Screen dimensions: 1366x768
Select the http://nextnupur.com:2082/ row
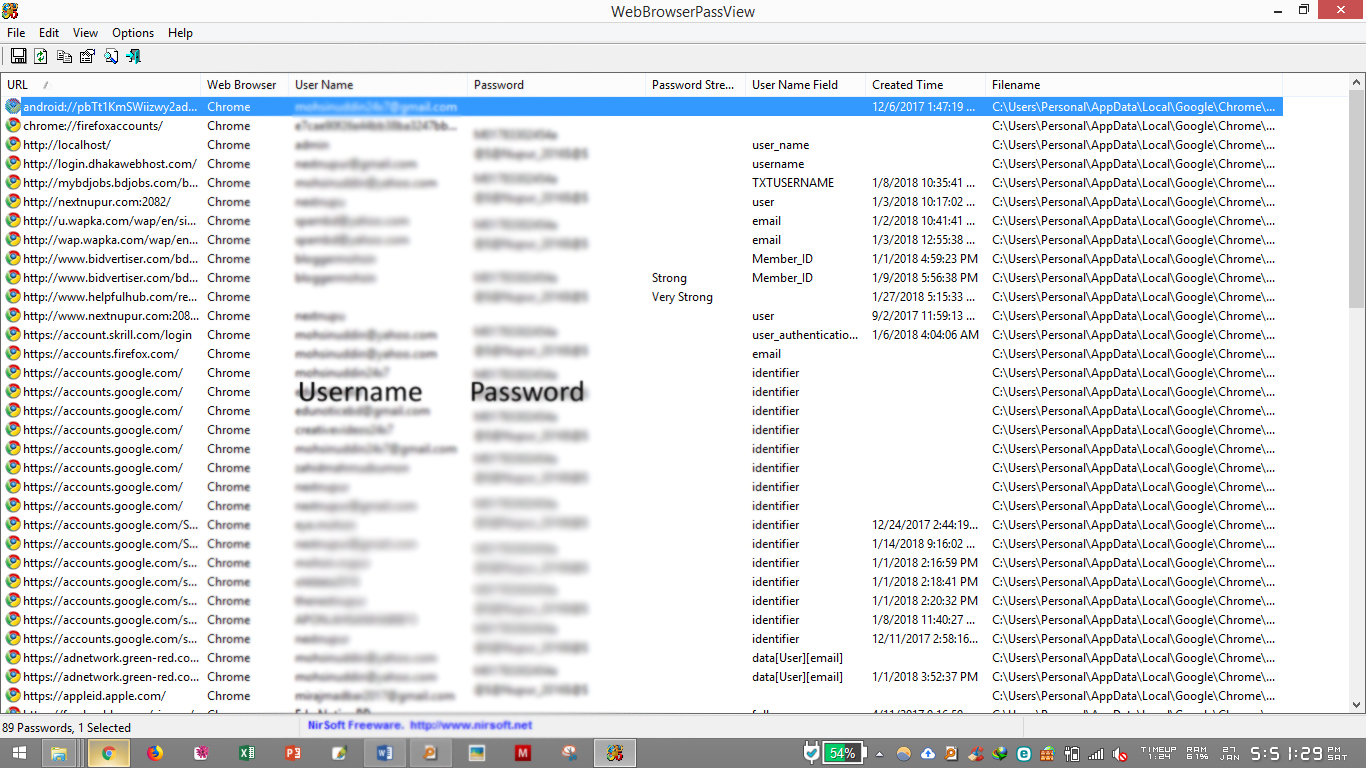click(642, 202)
